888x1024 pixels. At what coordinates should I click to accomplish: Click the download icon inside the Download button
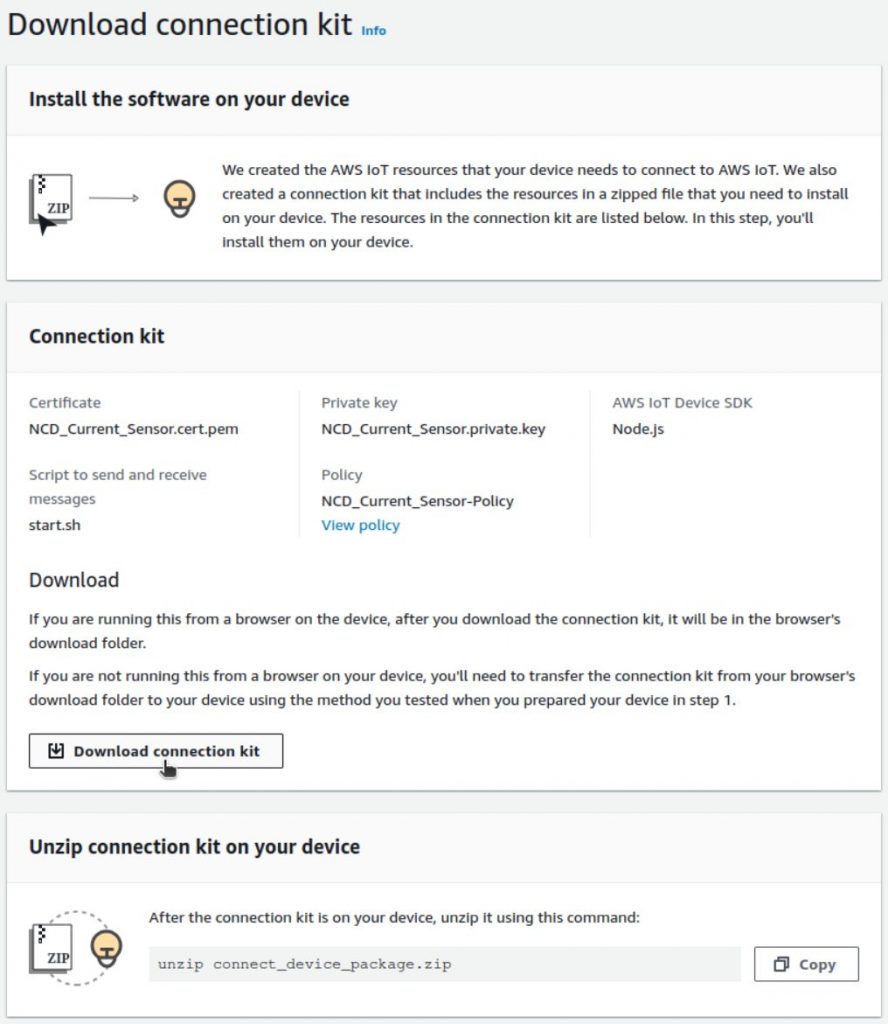pos(56,751)
